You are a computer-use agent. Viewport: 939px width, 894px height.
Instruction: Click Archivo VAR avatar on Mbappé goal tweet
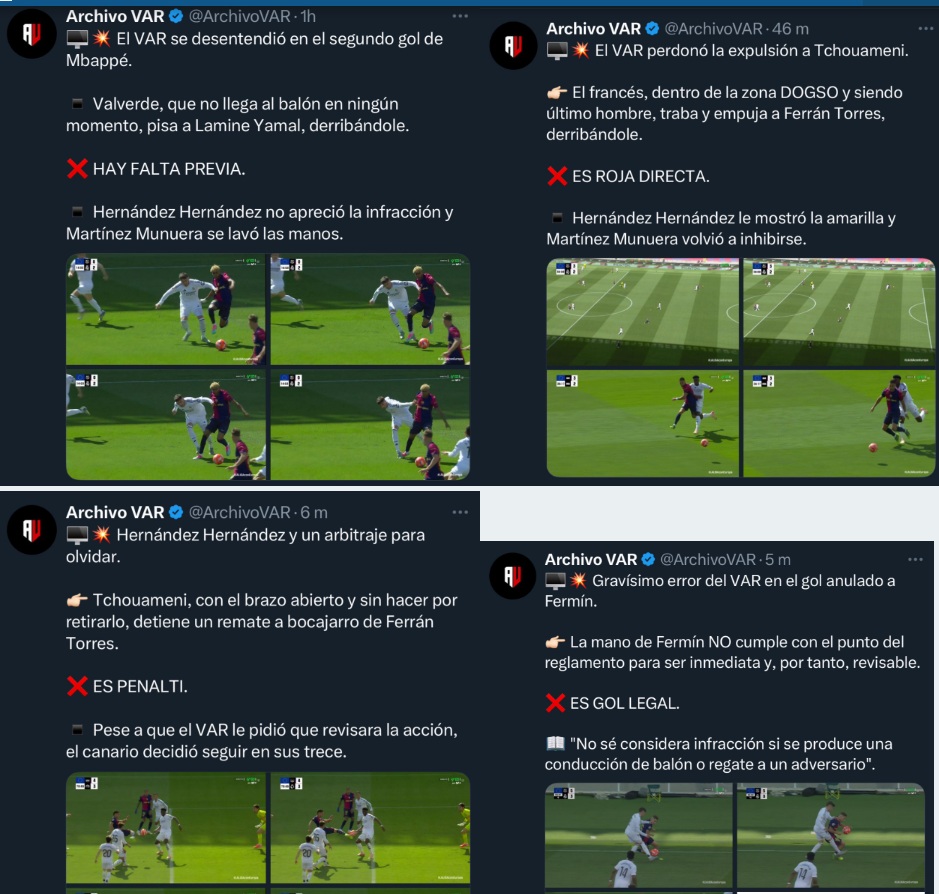click(x=32, y=34)
